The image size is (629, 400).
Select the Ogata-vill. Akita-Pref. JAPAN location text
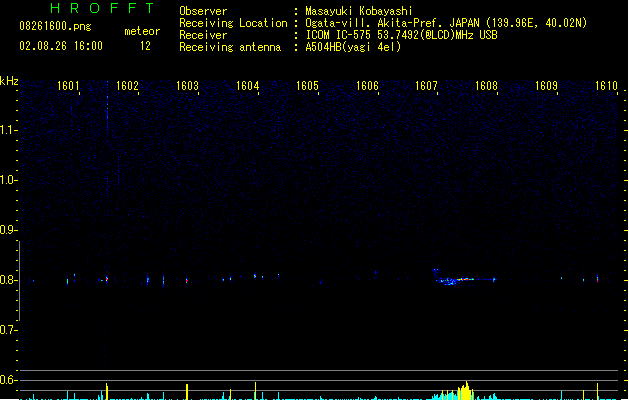click(446, 23)
